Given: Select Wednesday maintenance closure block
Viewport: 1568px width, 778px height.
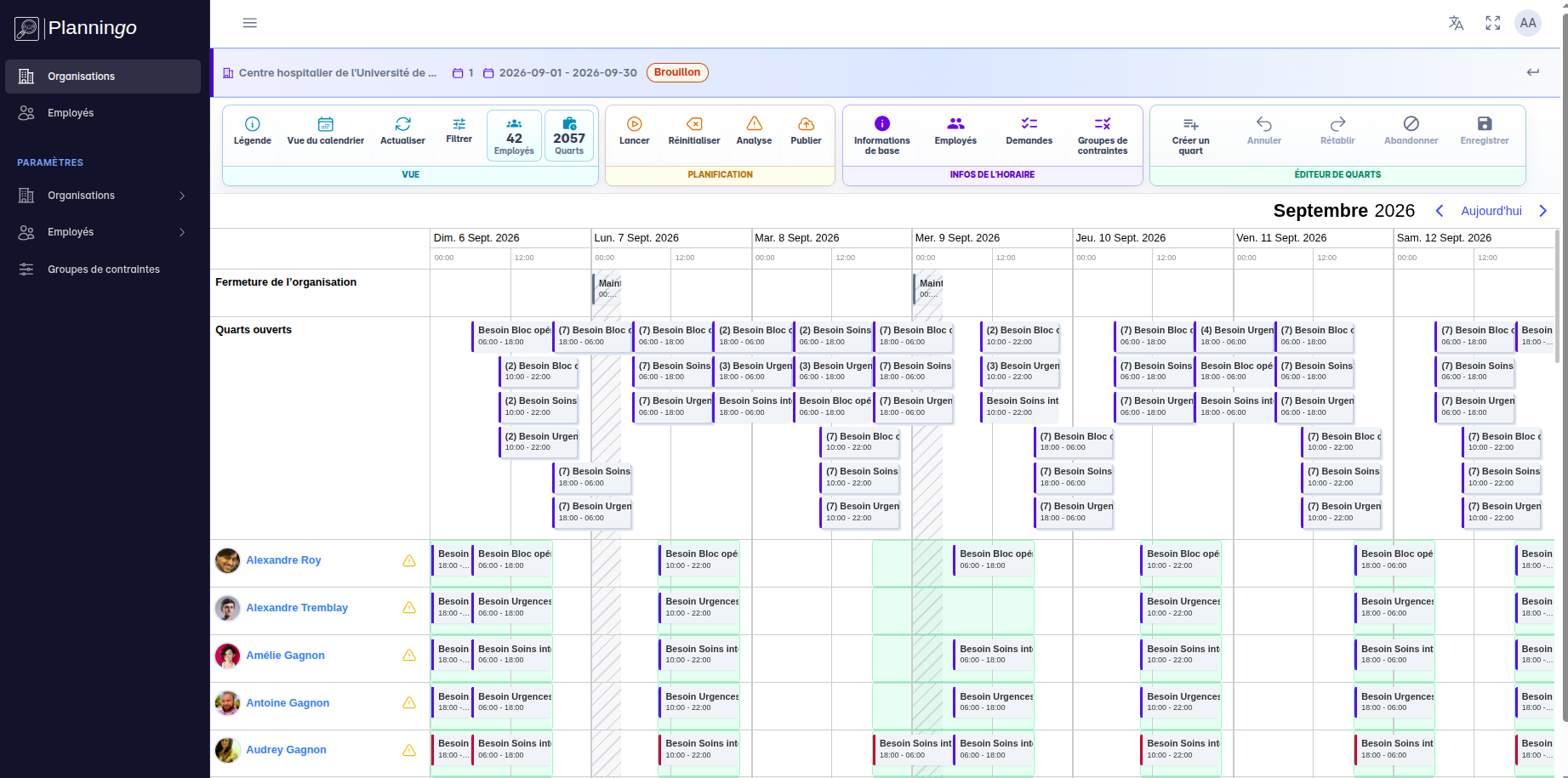Looking at the screenshot, I should [928, 288].
